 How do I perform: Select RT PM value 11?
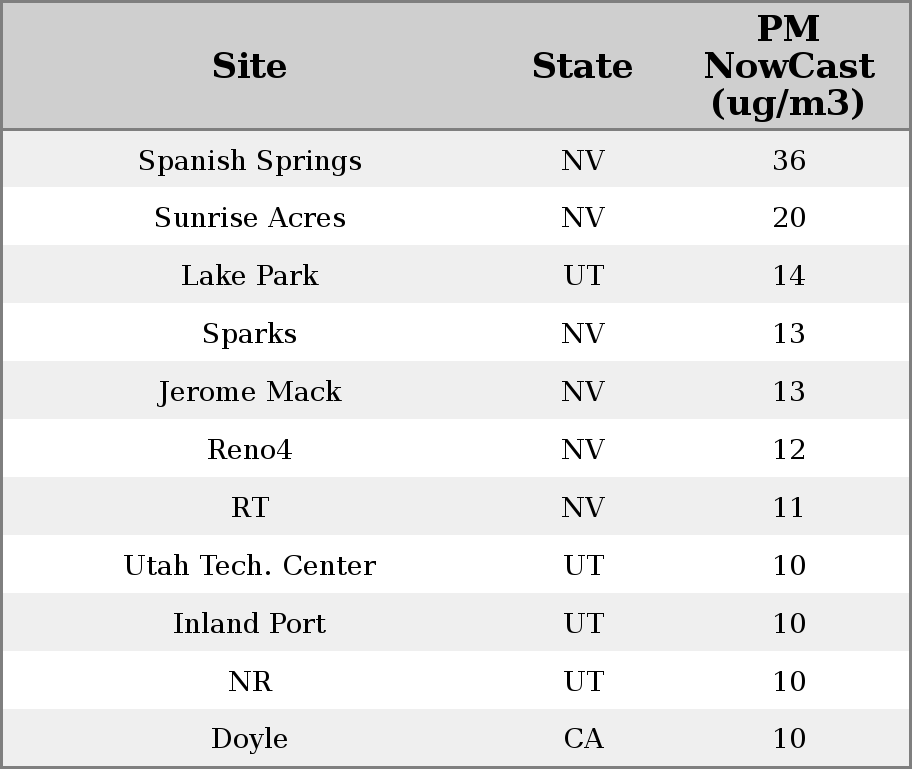click(x=788, y=508)
